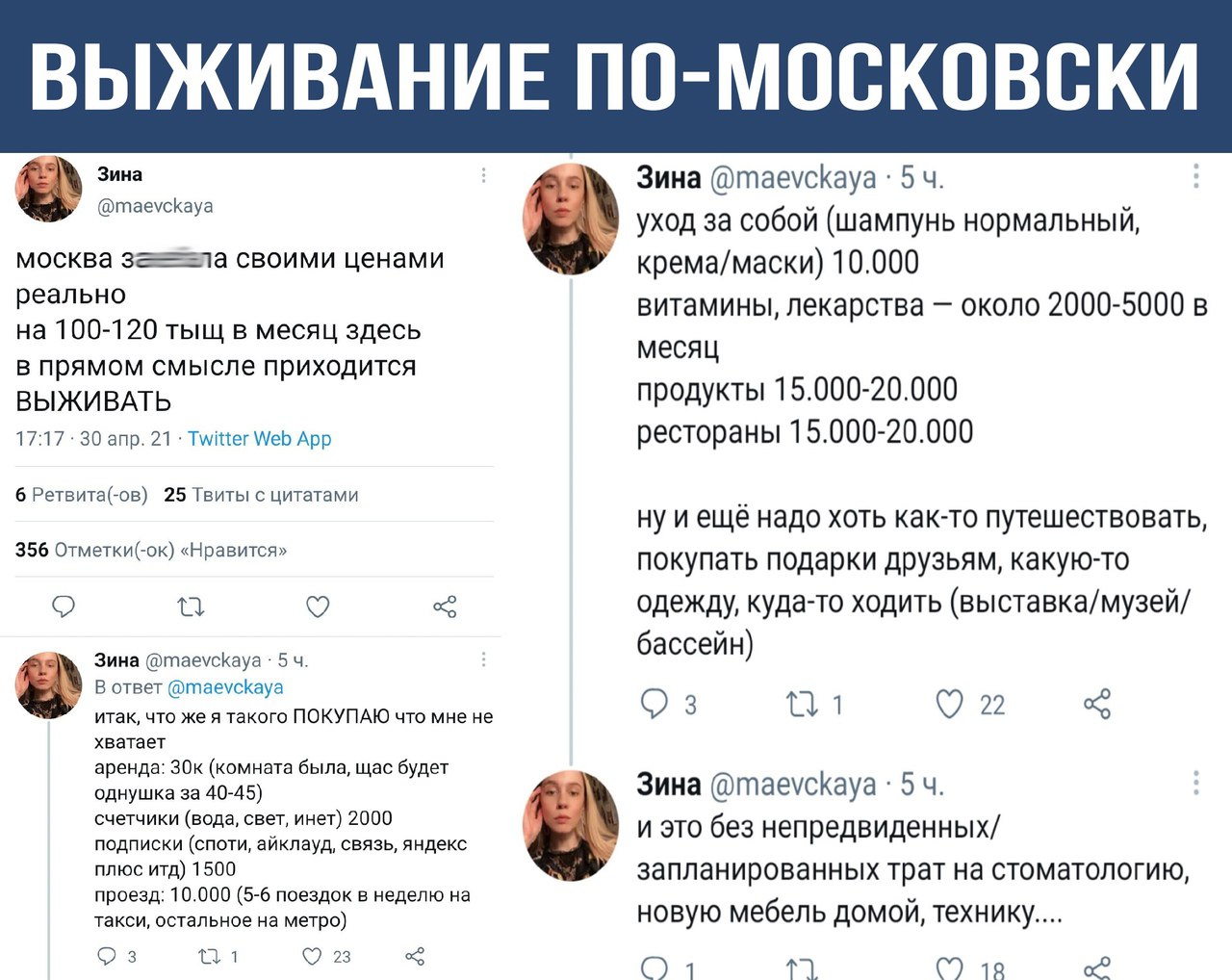Open Зина's profile picture on the main tweet

pos(49,189)
